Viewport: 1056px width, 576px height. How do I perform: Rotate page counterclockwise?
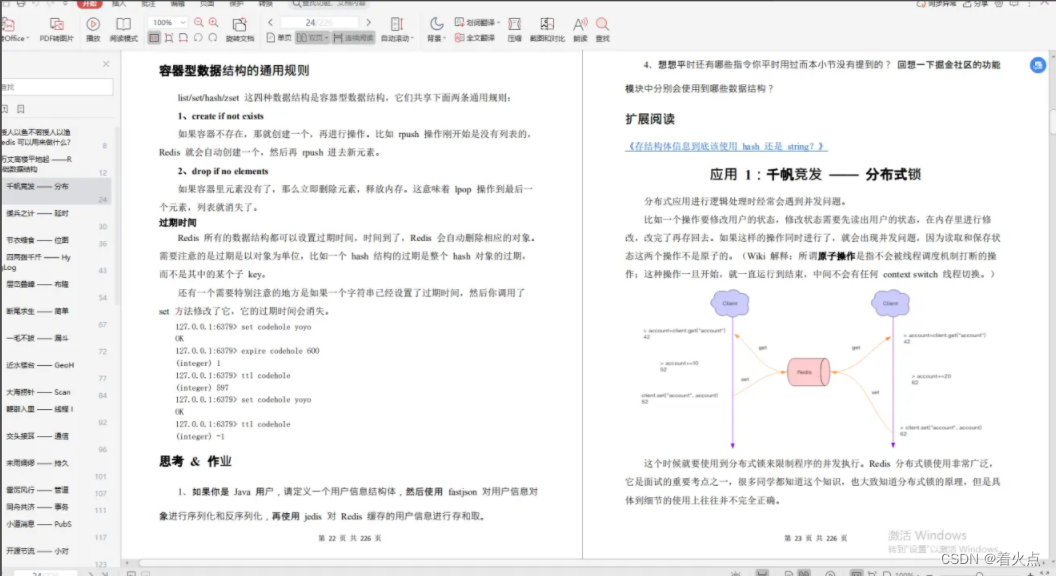point(198,38)
